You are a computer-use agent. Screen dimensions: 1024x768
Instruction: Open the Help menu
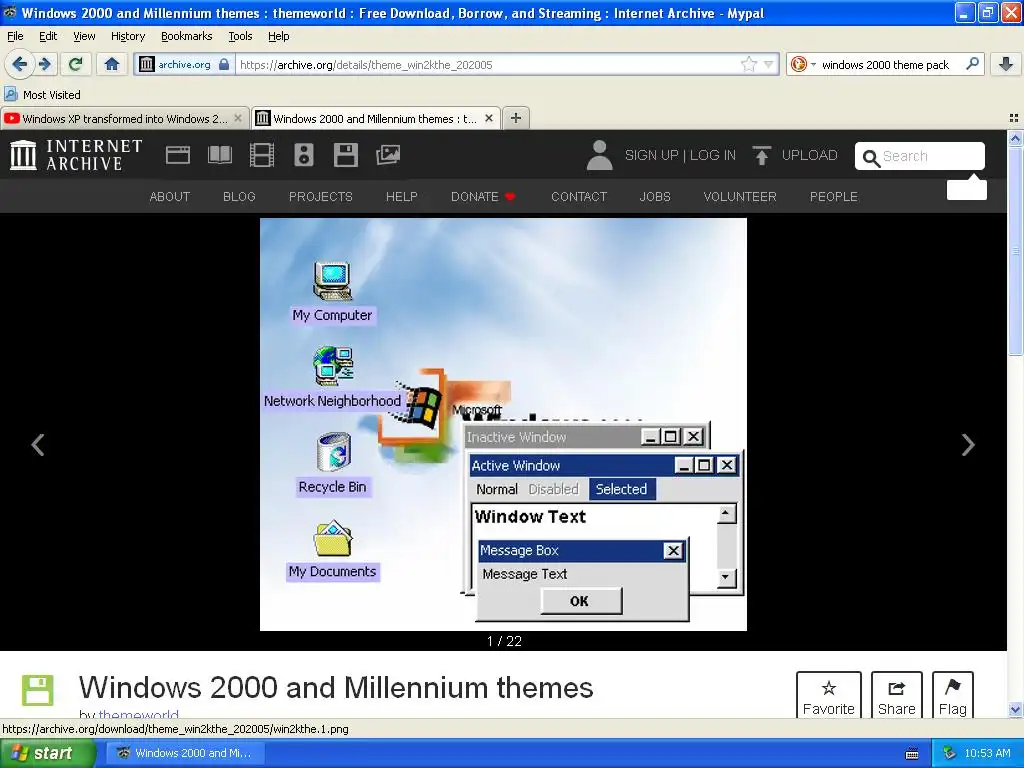pos(278,36)
